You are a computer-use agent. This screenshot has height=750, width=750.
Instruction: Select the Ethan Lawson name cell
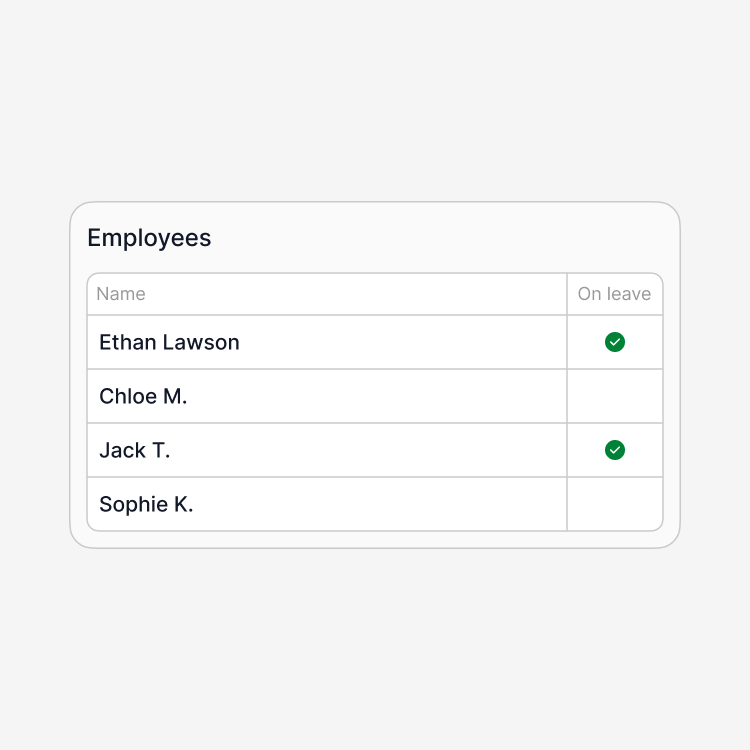tap(327, 342)
